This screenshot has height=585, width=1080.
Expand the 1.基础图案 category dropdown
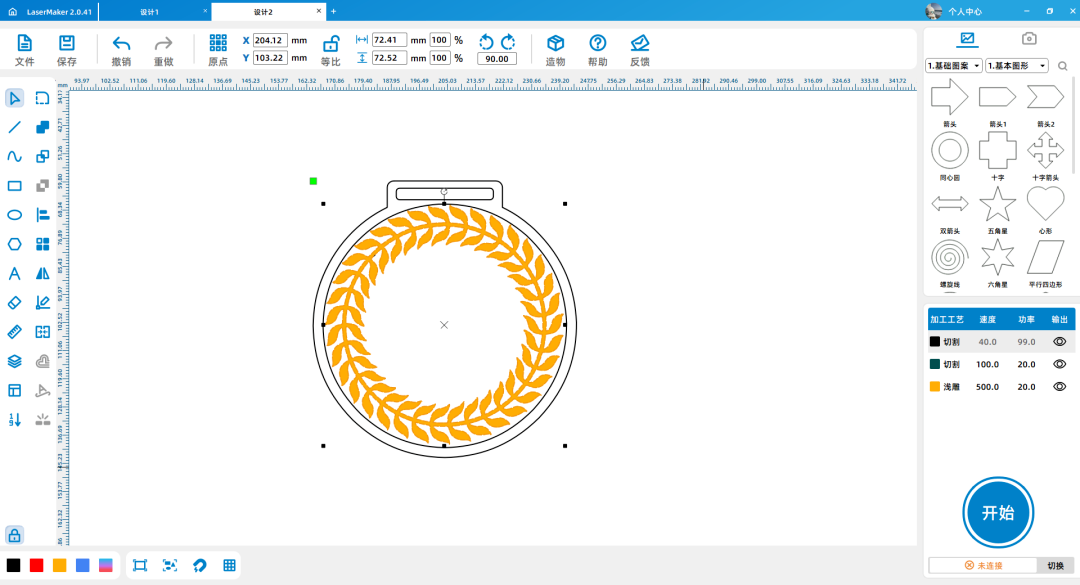(954, 66)
